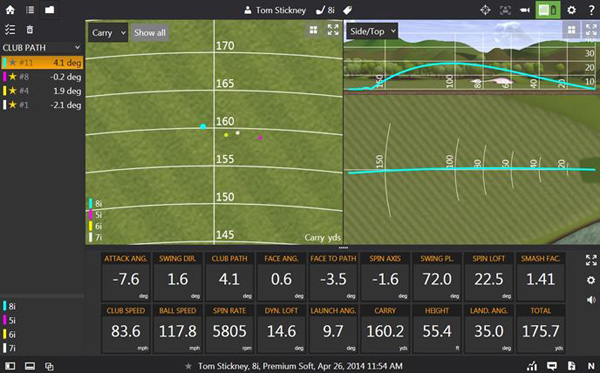Click the N icon in bottom bar
Viewport: 600px width, 373px height.
591,366
